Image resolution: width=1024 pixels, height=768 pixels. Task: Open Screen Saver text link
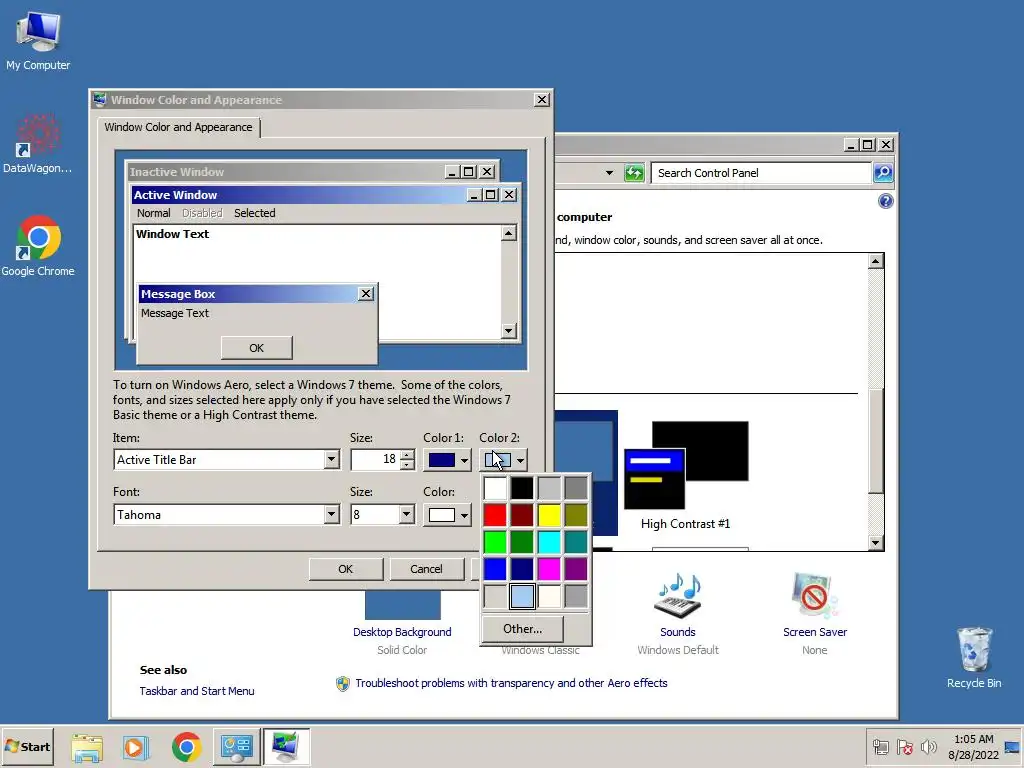pos(815,632)
